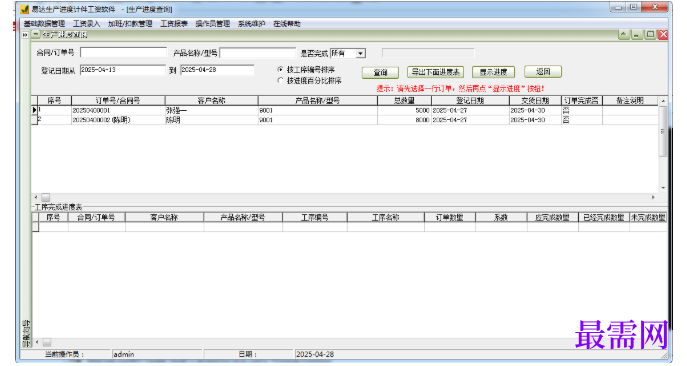This screenshot has width=687, height=366.
Task: Click the 显示进度 button
Action: [x=493, y=72]
